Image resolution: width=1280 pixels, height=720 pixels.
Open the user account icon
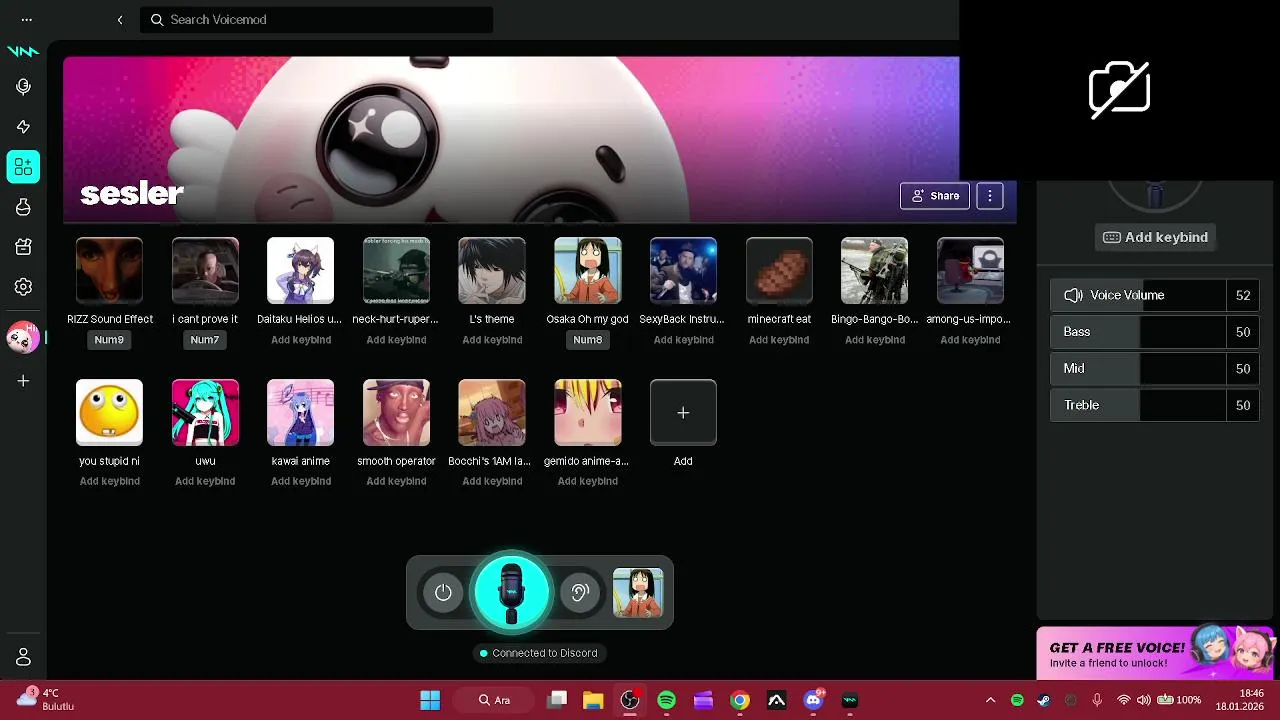pos(23,657)
